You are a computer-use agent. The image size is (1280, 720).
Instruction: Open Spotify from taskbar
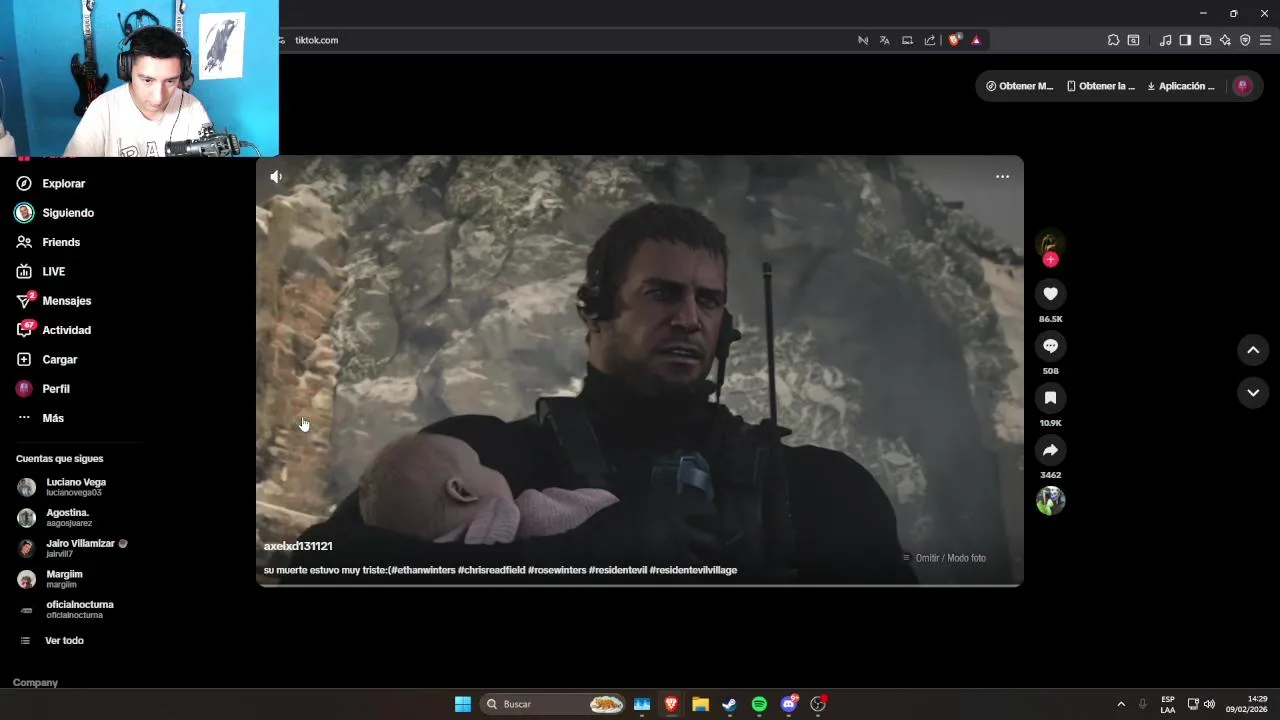(x=759, y=704)
